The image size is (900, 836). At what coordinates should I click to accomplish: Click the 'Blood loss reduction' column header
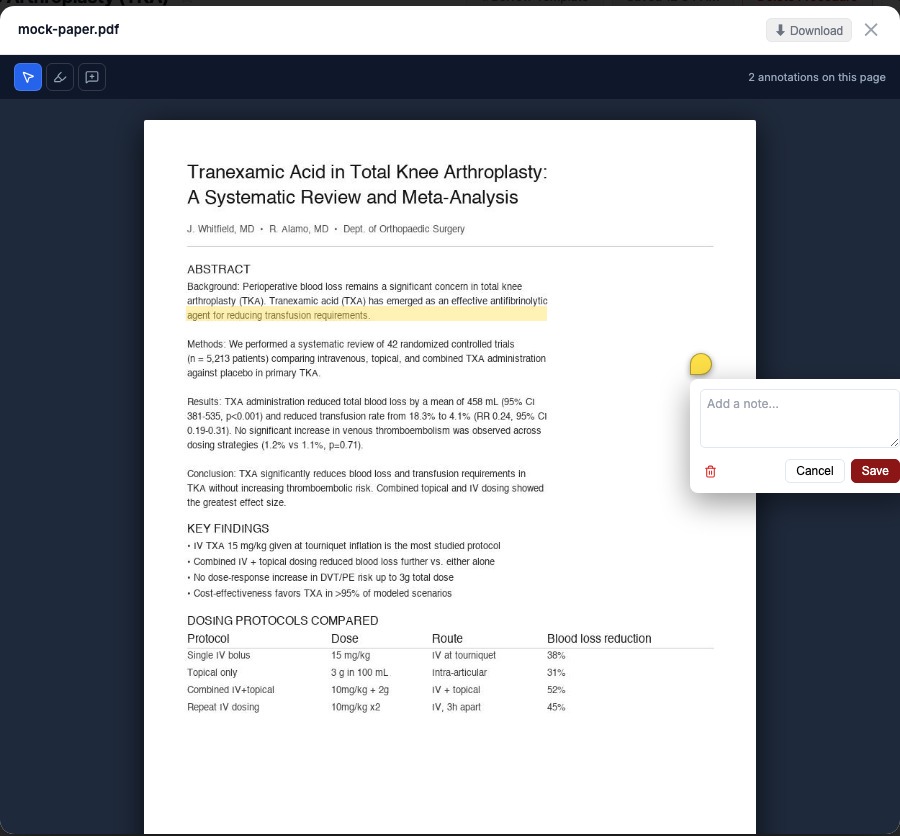(x=599, y=638)
